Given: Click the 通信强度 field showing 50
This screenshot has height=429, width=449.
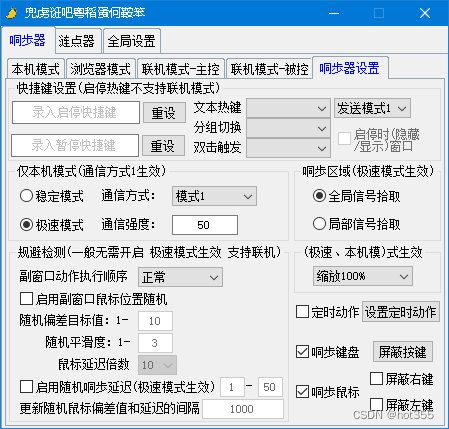Looking at the screenshot, I should click(x=205, y=225).
